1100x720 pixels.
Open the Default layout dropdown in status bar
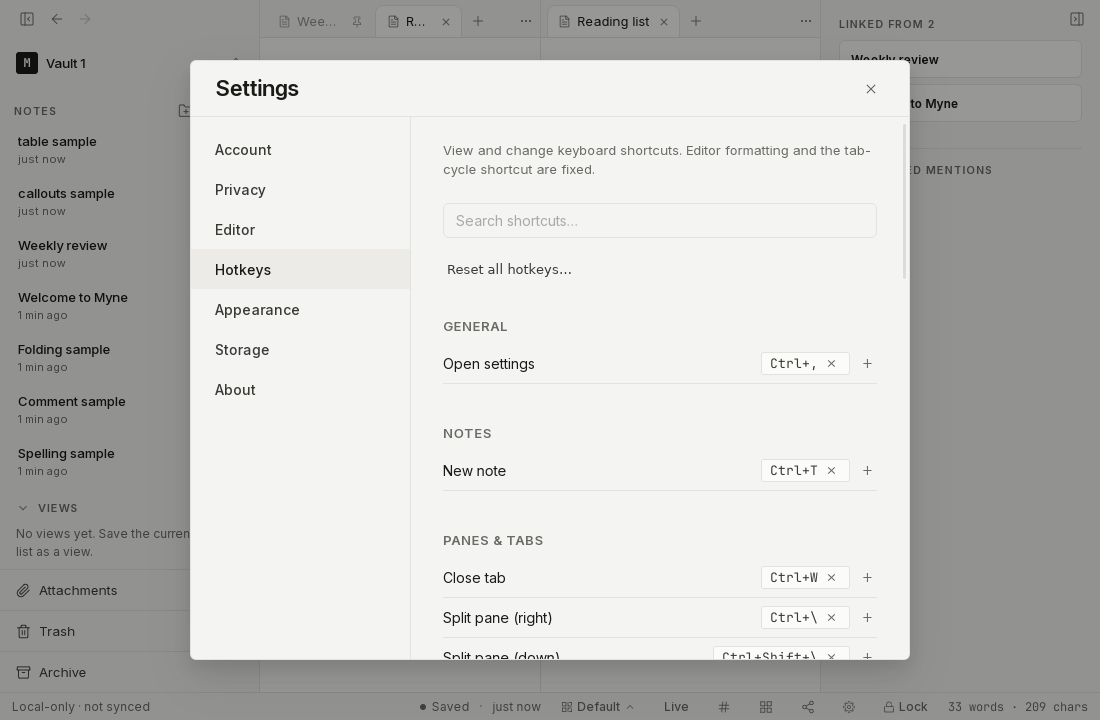598,707
